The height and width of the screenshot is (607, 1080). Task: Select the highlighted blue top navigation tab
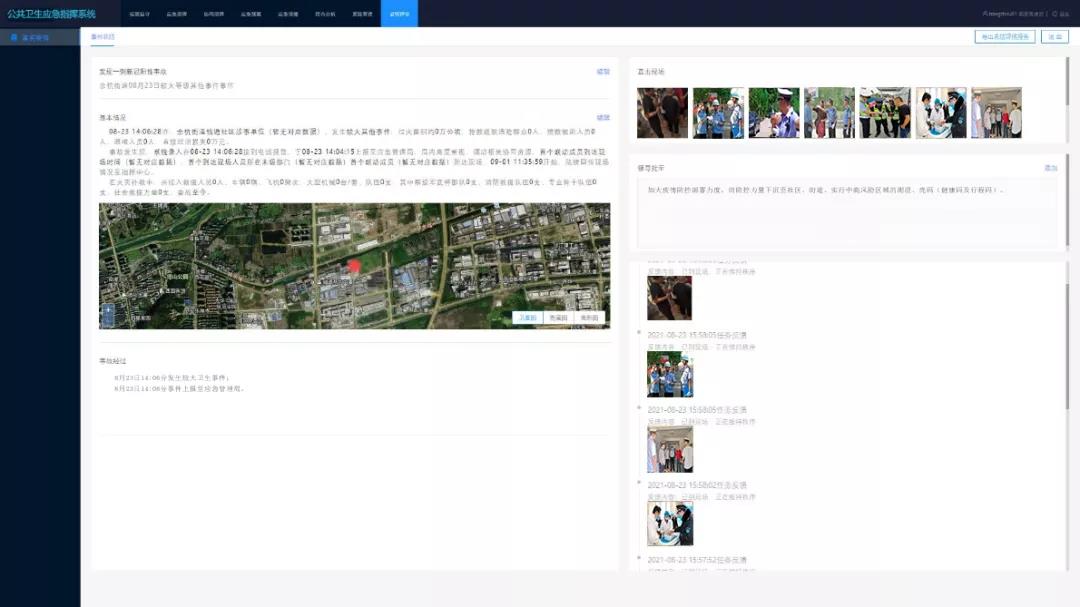click(399, 14)
